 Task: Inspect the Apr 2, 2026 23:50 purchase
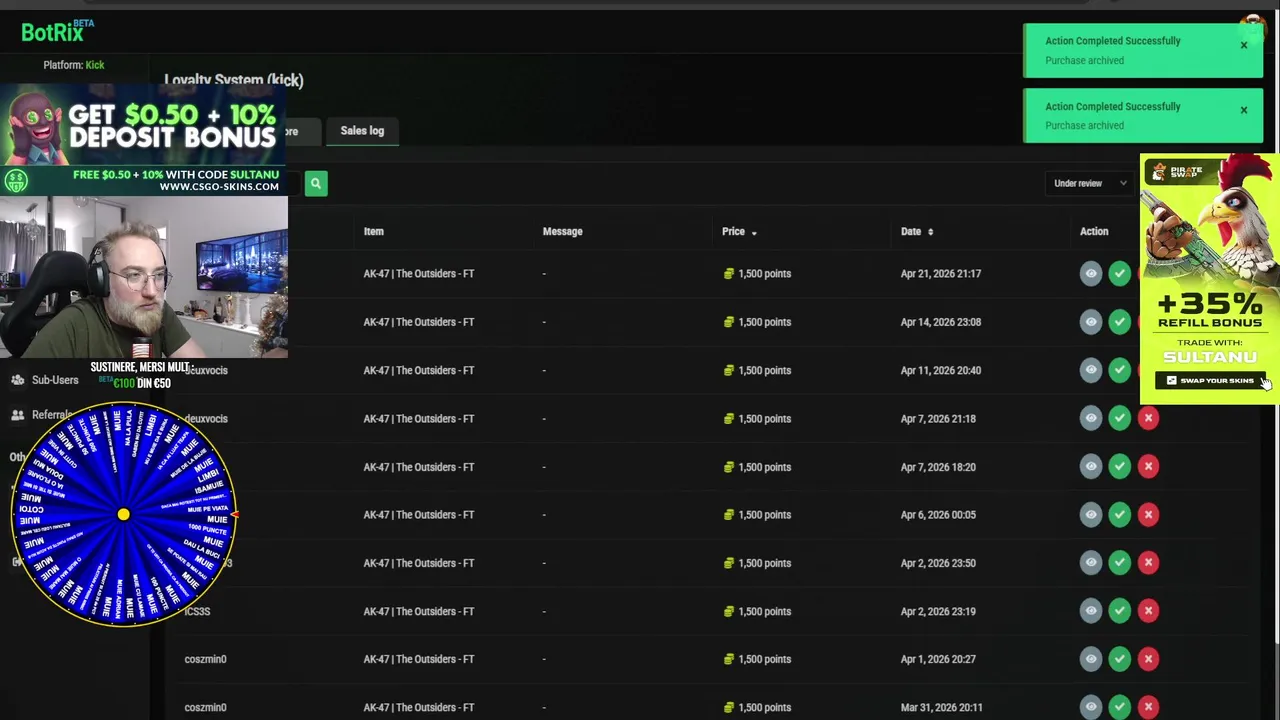coord(1091,562)
